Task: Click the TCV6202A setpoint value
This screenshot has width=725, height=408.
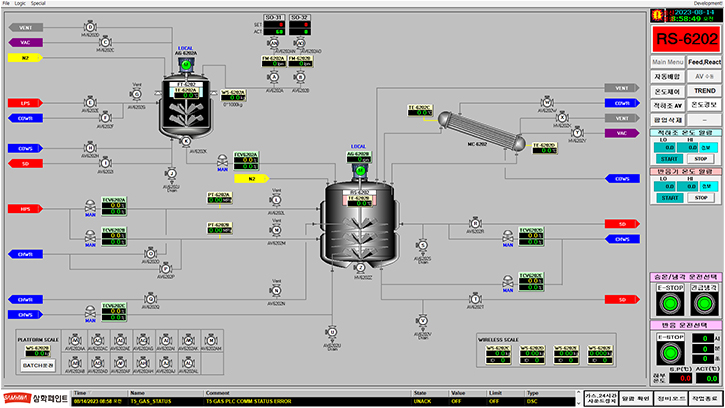Action: [x=114, y=205]
